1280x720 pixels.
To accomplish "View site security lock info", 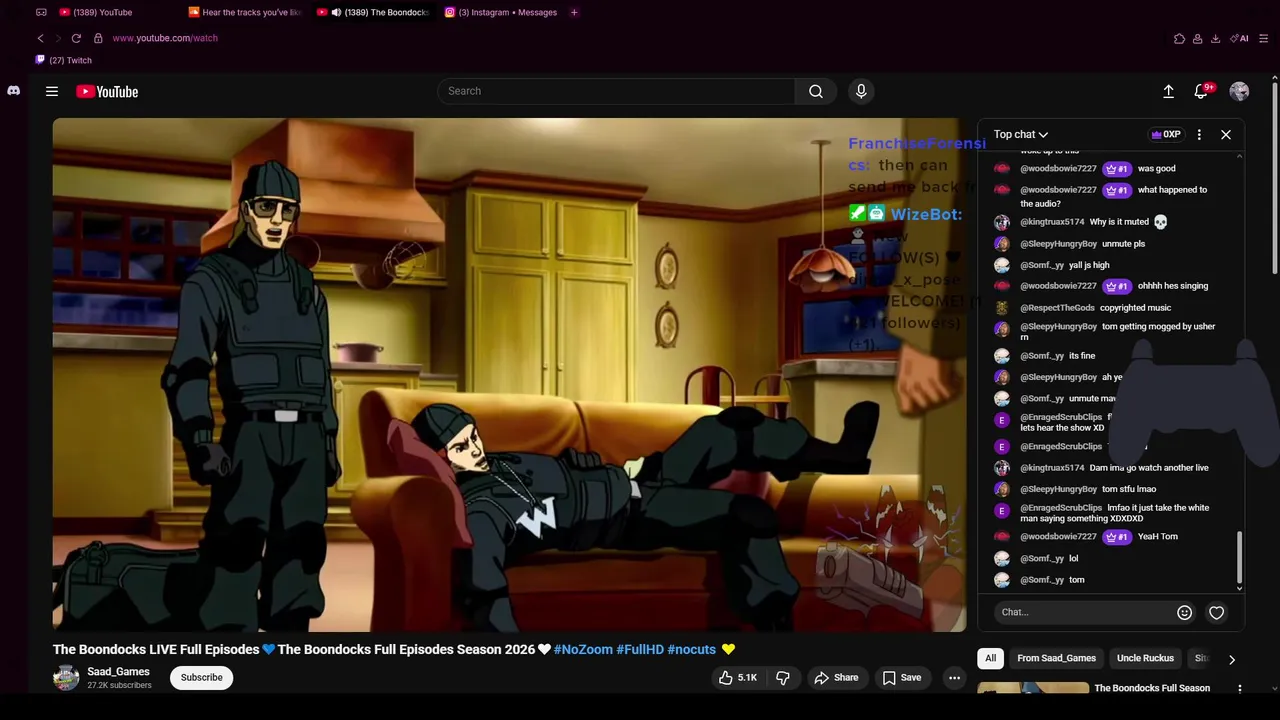I will click(98, 38).
